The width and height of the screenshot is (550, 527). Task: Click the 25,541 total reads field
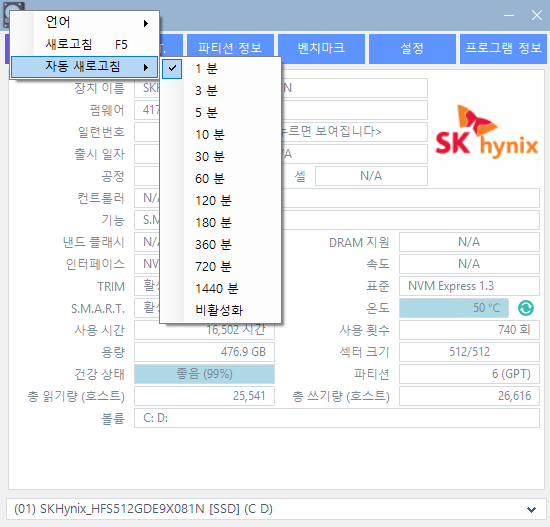[x=204, y=396]
